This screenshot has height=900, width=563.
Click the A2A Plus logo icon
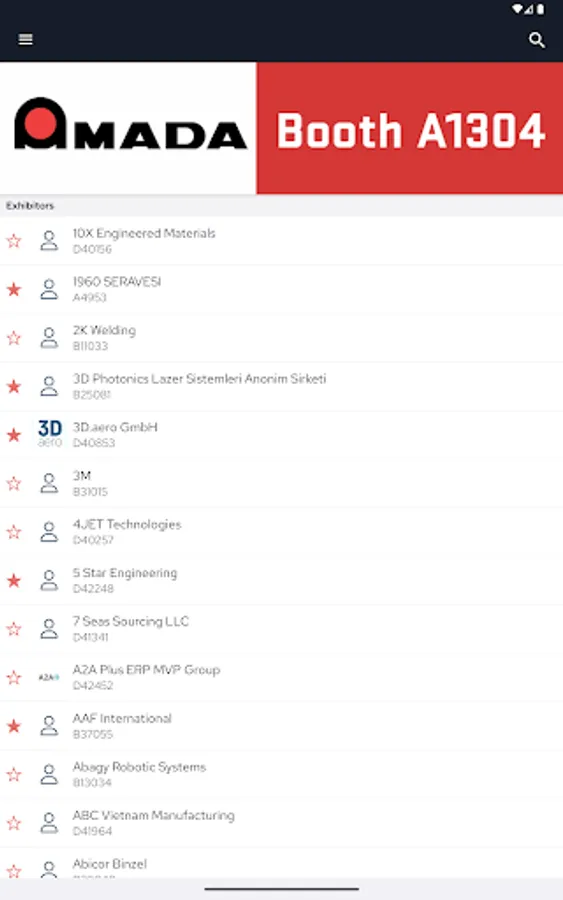pos(49,677)
